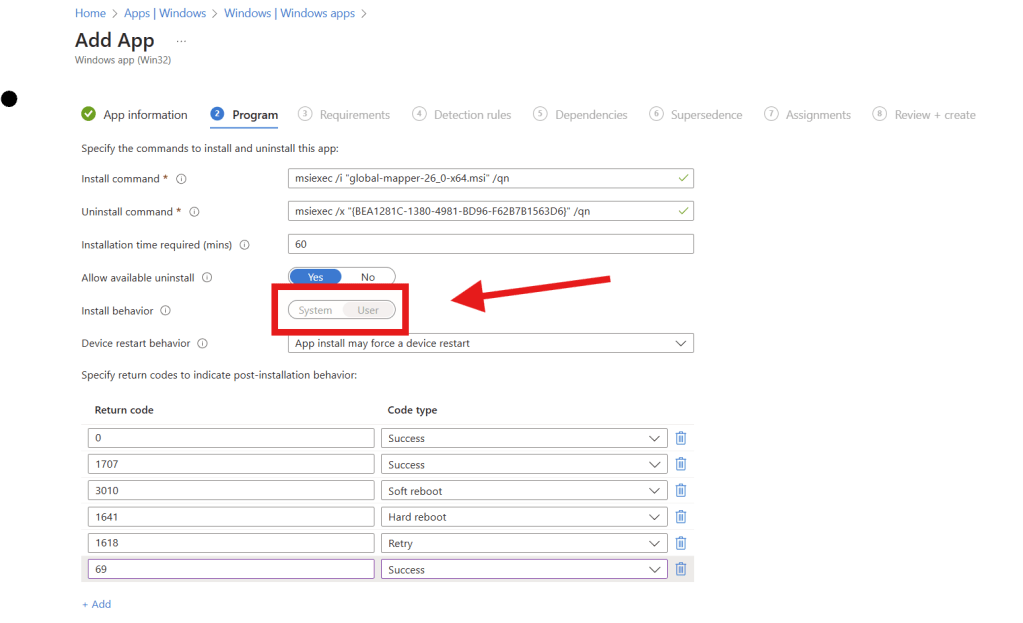Expand Device restart behavior dropdown
The height and width of the screenshot is (623, 1023).
490,343
